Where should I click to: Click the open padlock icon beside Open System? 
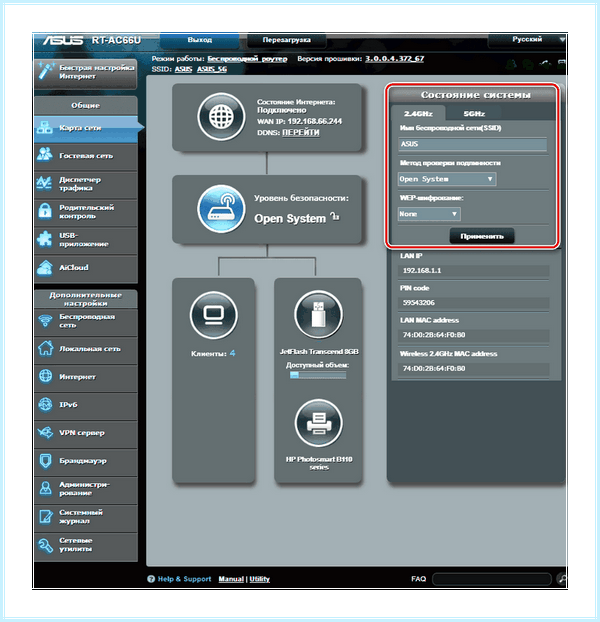click(335, 217)
